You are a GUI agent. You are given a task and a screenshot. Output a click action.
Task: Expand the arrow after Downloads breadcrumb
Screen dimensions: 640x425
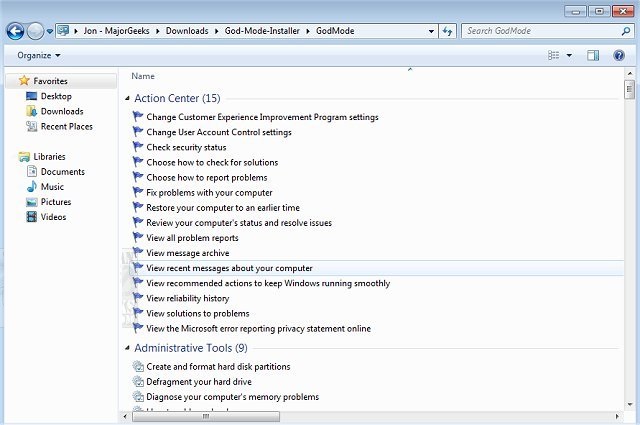(x=216, y=31)
